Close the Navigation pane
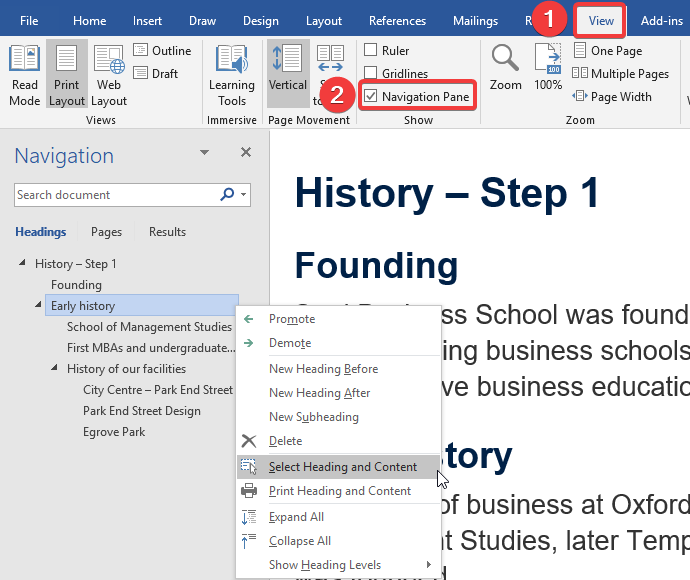This screenshot has height=580, width=690. click(x=246, y=152)
